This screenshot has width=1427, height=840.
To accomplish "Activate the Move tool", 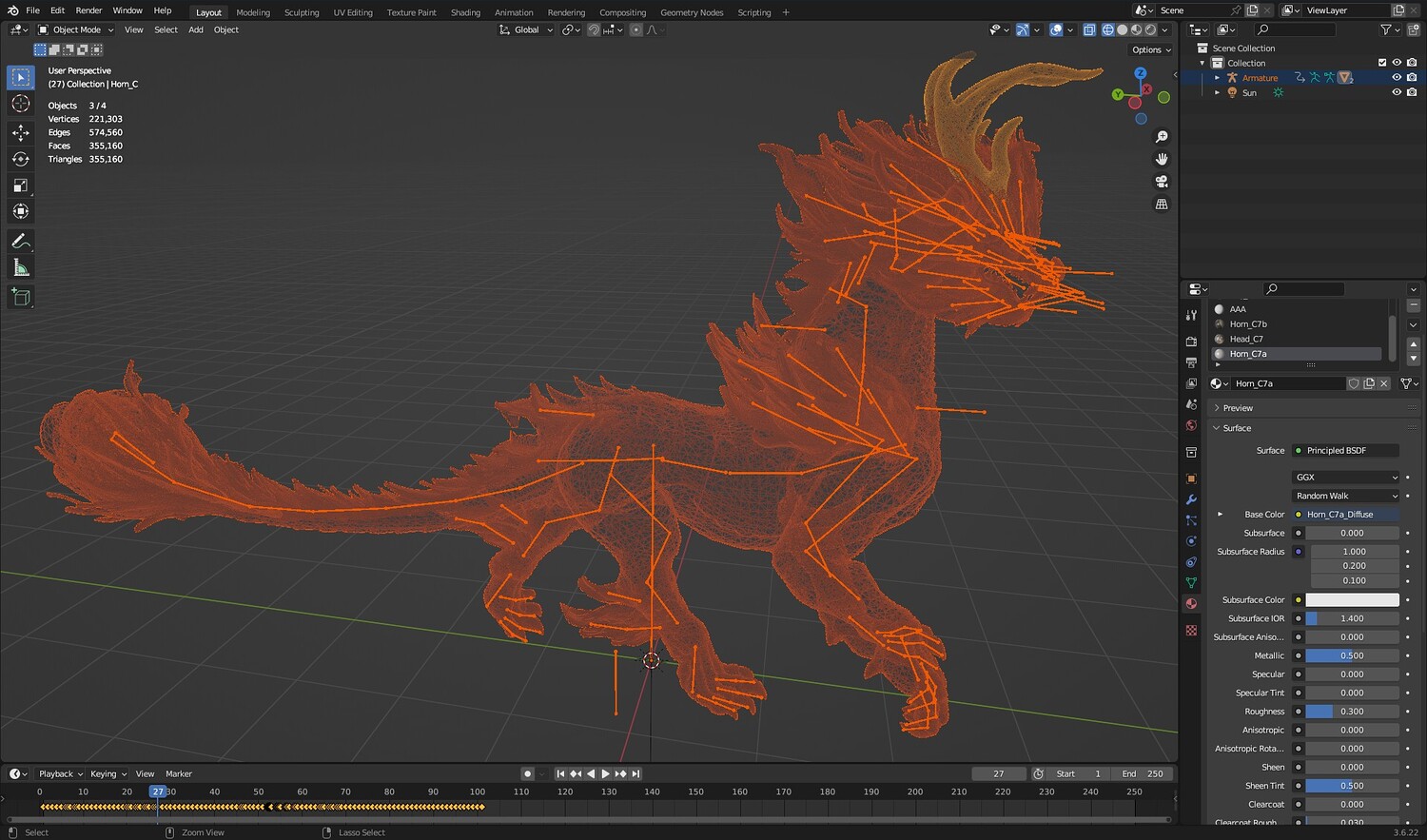I will (x=21, y=132).
